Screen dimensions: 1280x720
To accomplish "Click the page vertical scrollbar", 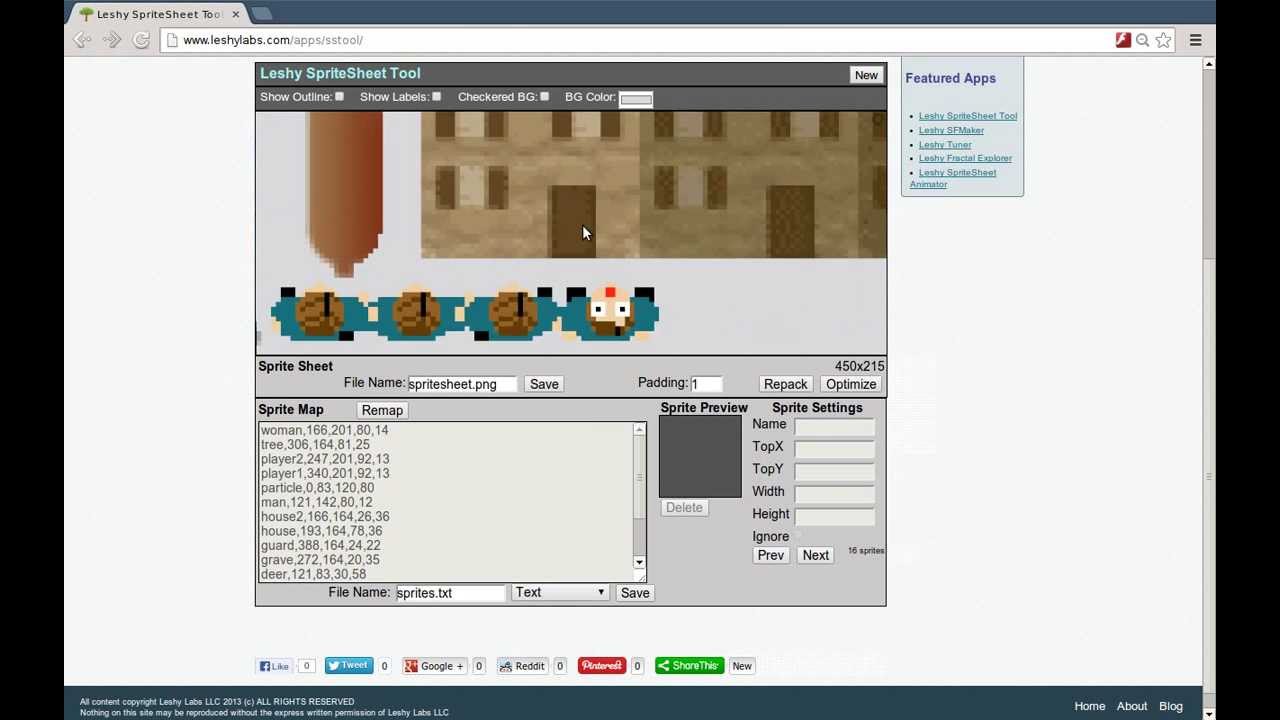I will coord(1208,390).
